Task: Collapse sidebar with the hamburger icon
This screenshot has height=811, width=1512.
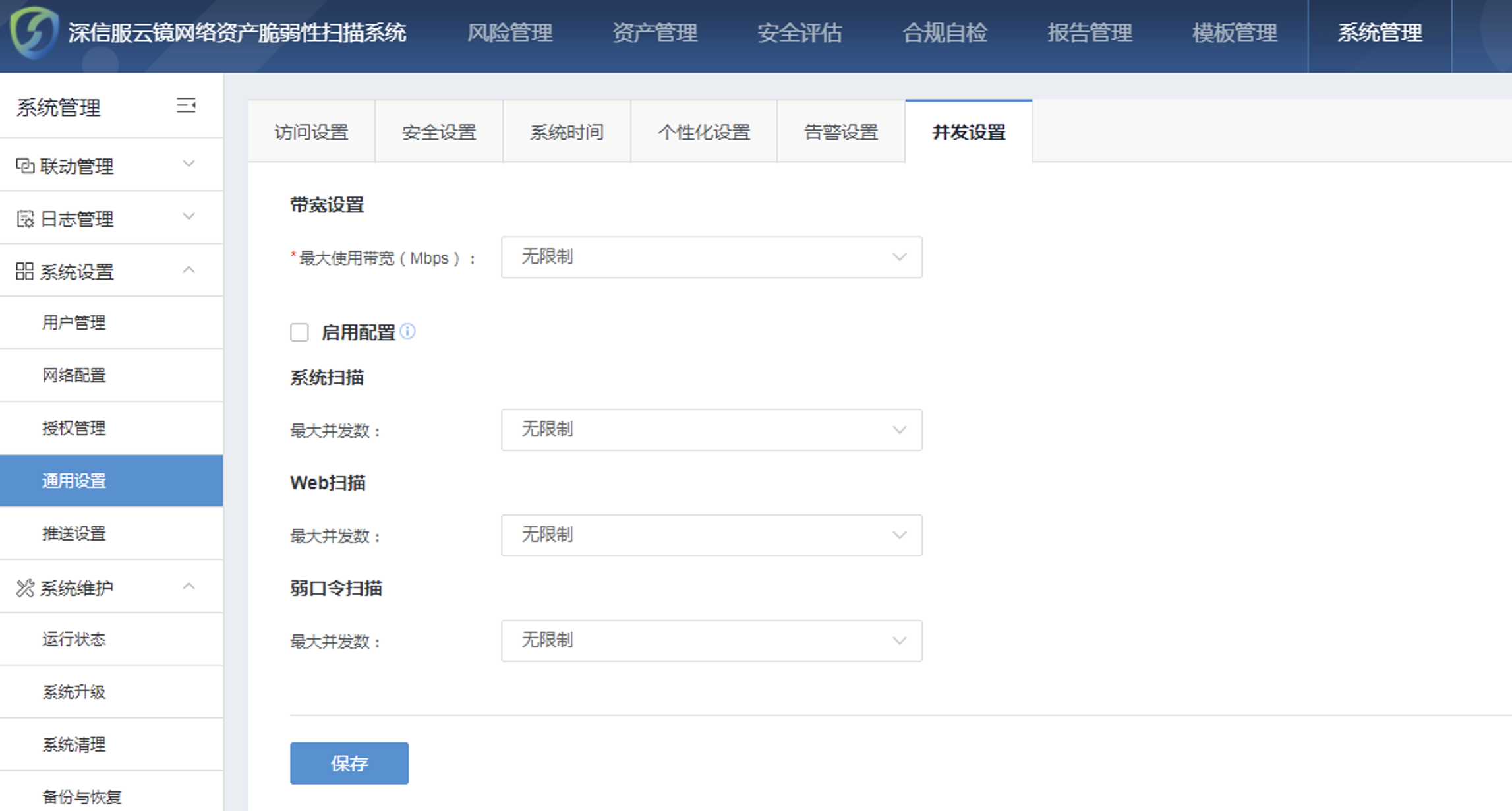Action: [x=186, y=105]
